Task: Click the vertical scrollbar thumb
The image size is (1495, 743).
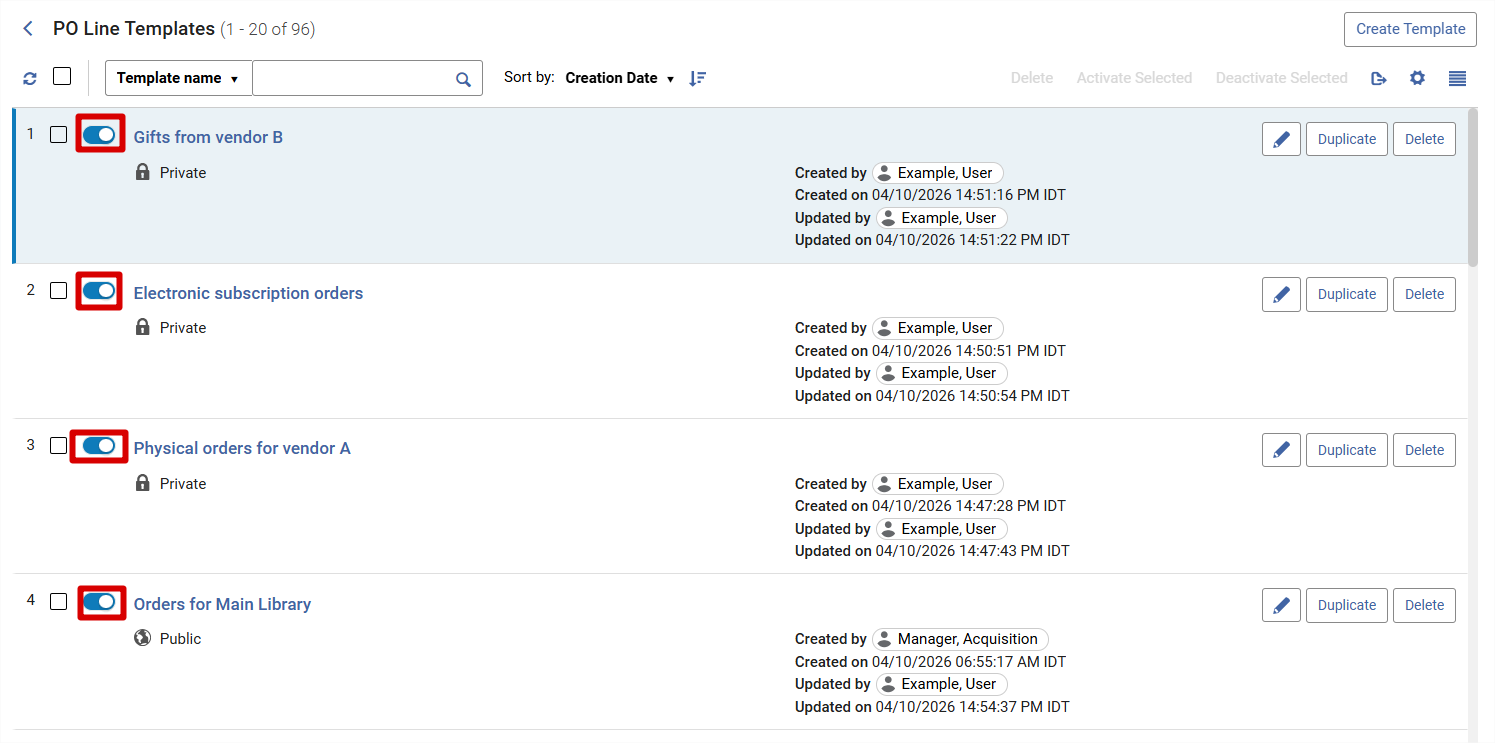Action: pyautogui.click(x=1473, y=187)
